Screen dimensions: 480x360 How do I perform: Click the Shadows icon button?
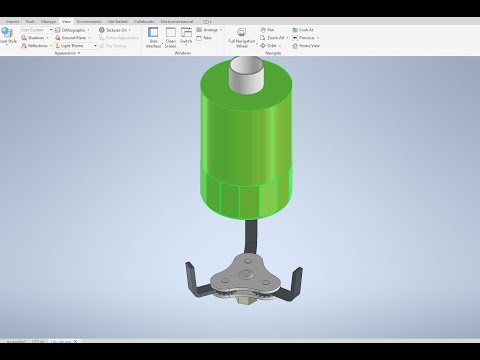coord(24,38)
